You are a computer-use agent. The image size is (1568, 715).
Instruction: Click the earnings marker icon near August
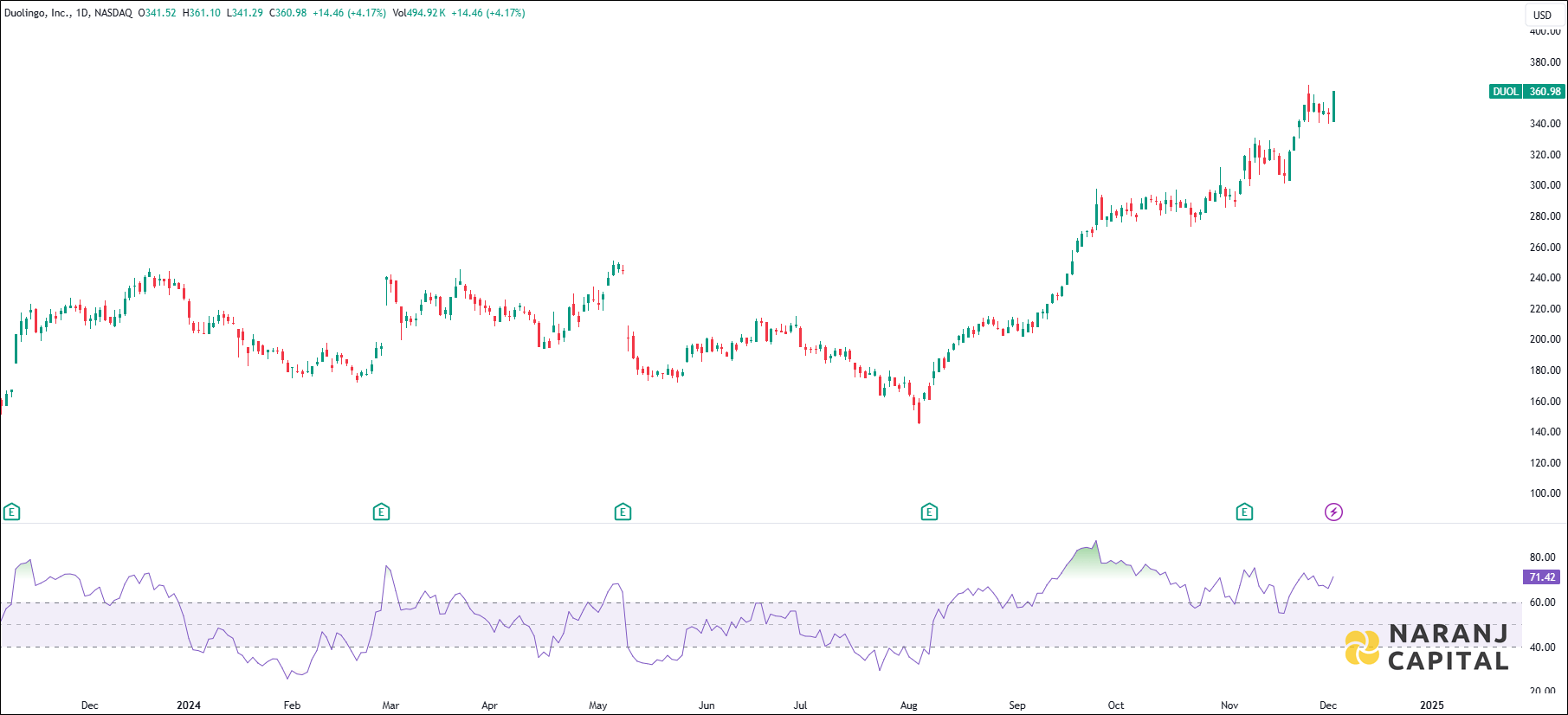(x=929, y=512)
